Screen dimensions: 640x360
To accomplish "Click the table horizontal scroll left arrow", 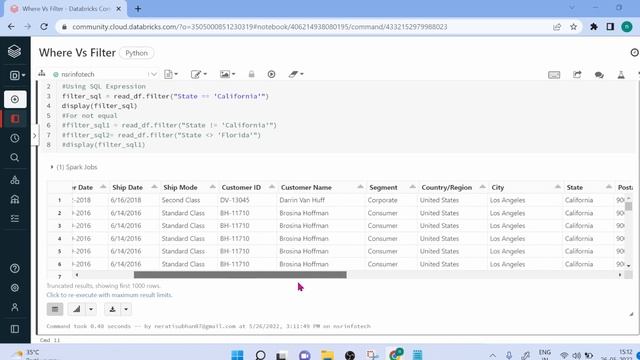I will [x=76, y=275].
